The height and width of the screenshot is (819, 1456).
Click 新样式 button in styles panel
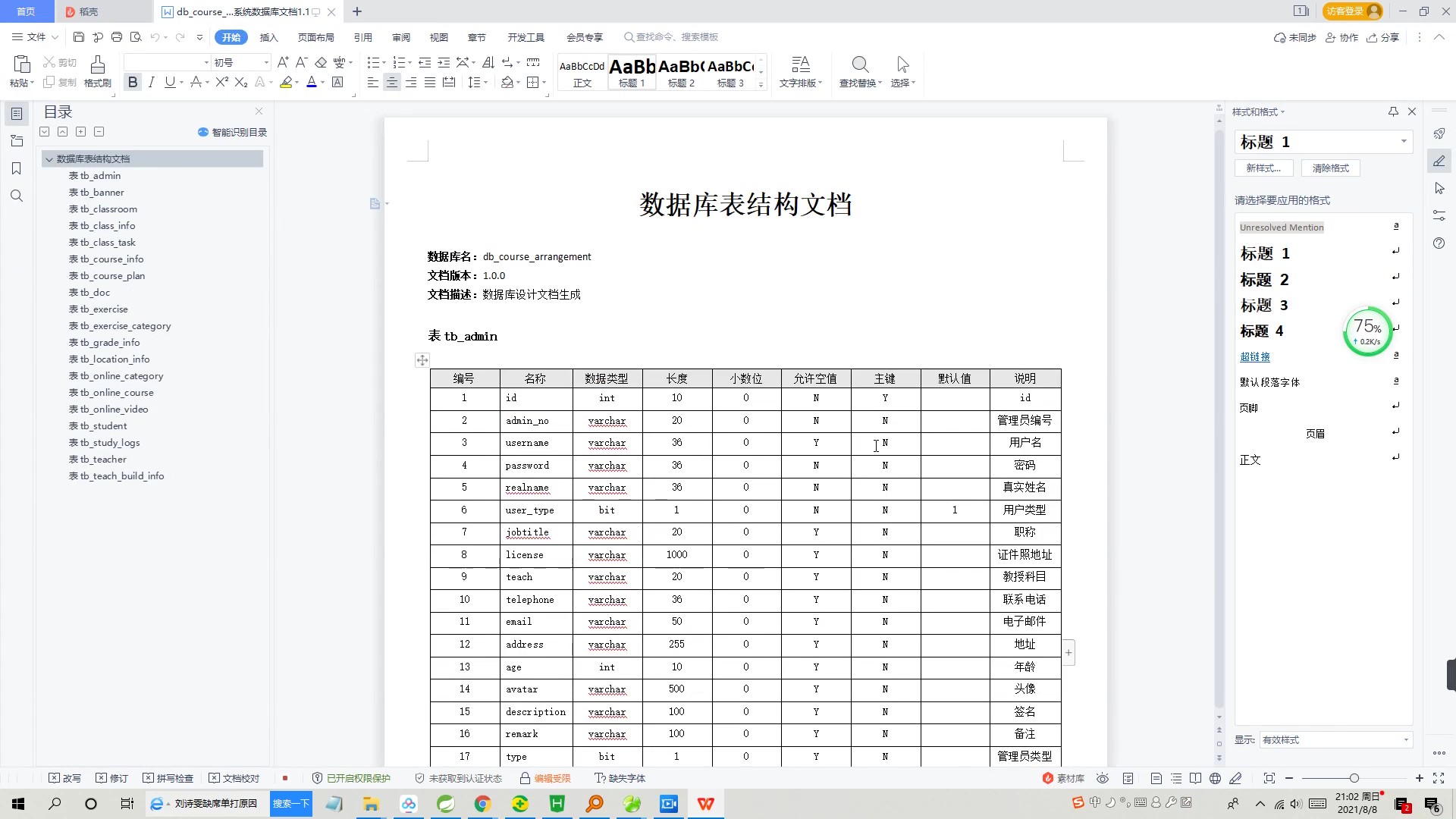point(1264,167)
